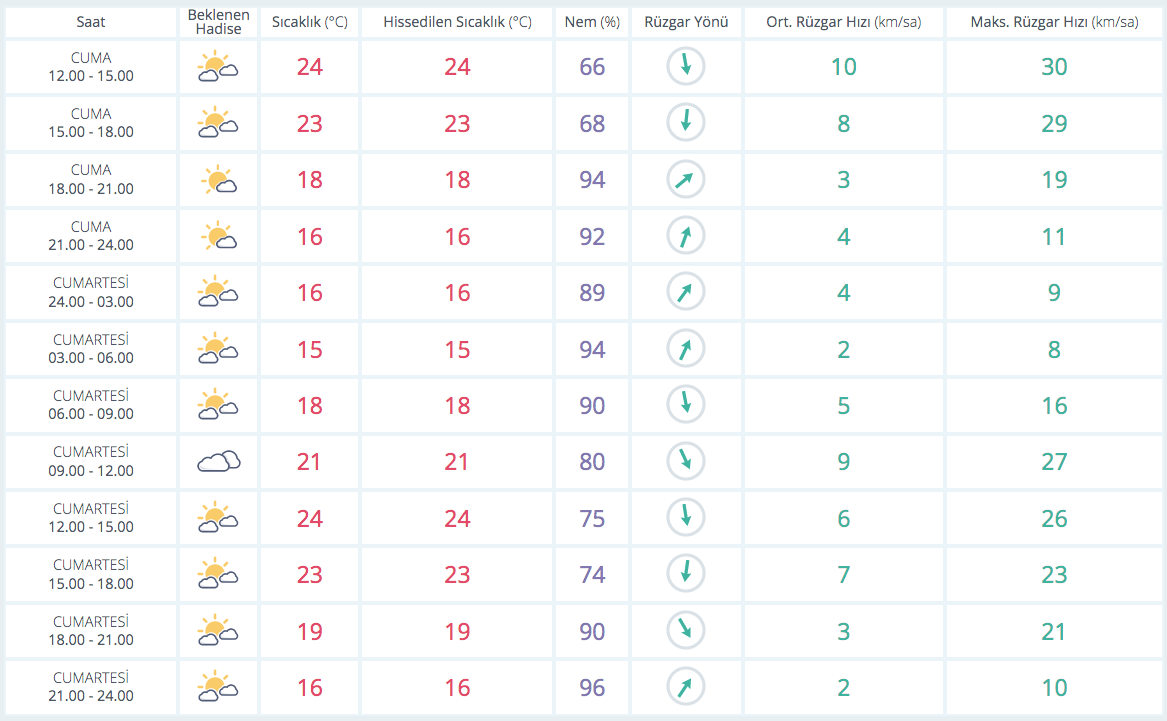This screenshot has width=1167, height=721.
Task: Click the weather icon for Cumartesi 03.00 - 06.00
Action: (217, 349)
